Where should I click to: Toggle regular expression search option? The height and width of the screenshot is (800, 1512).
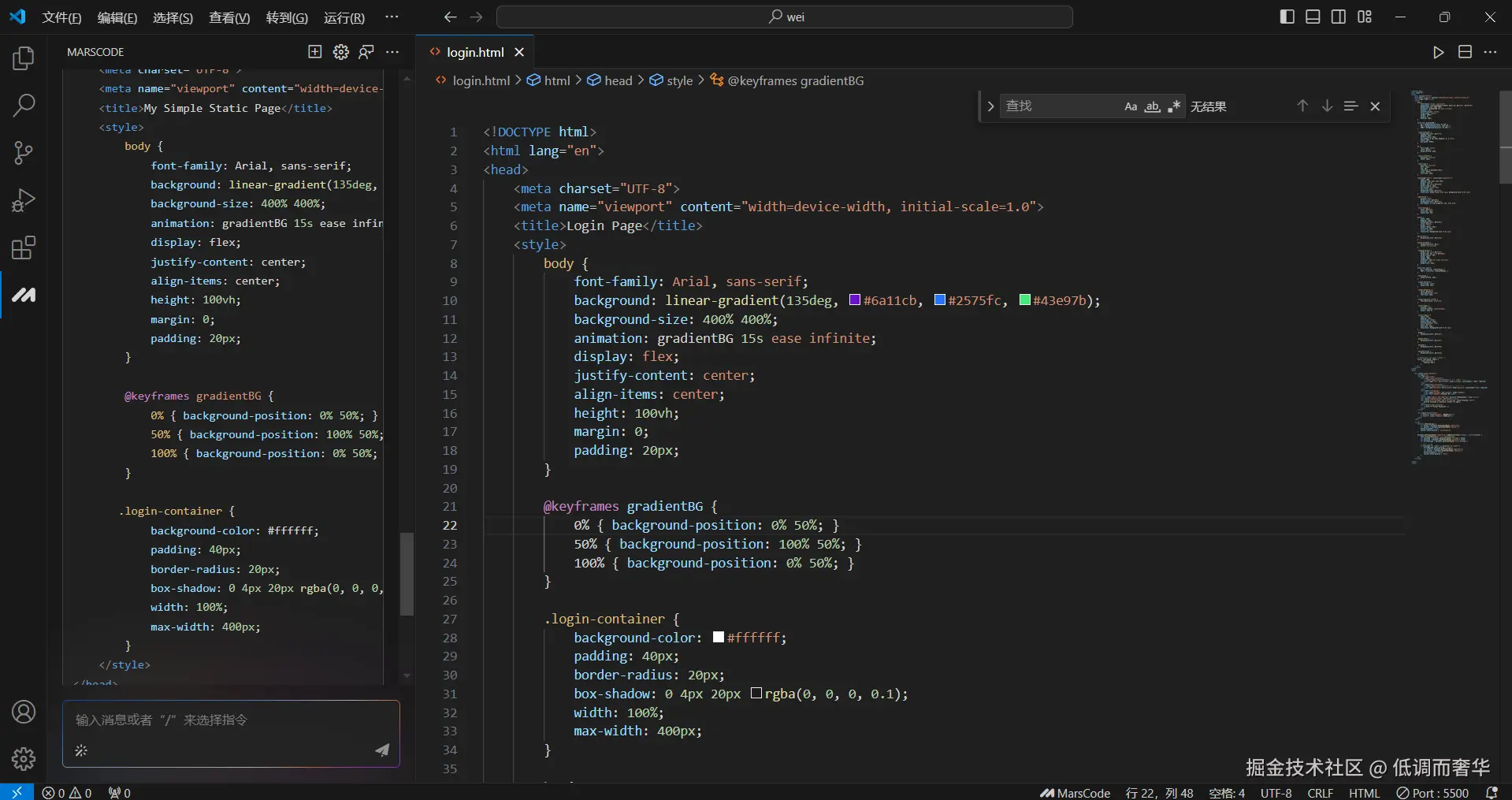tap(1174, 106)
